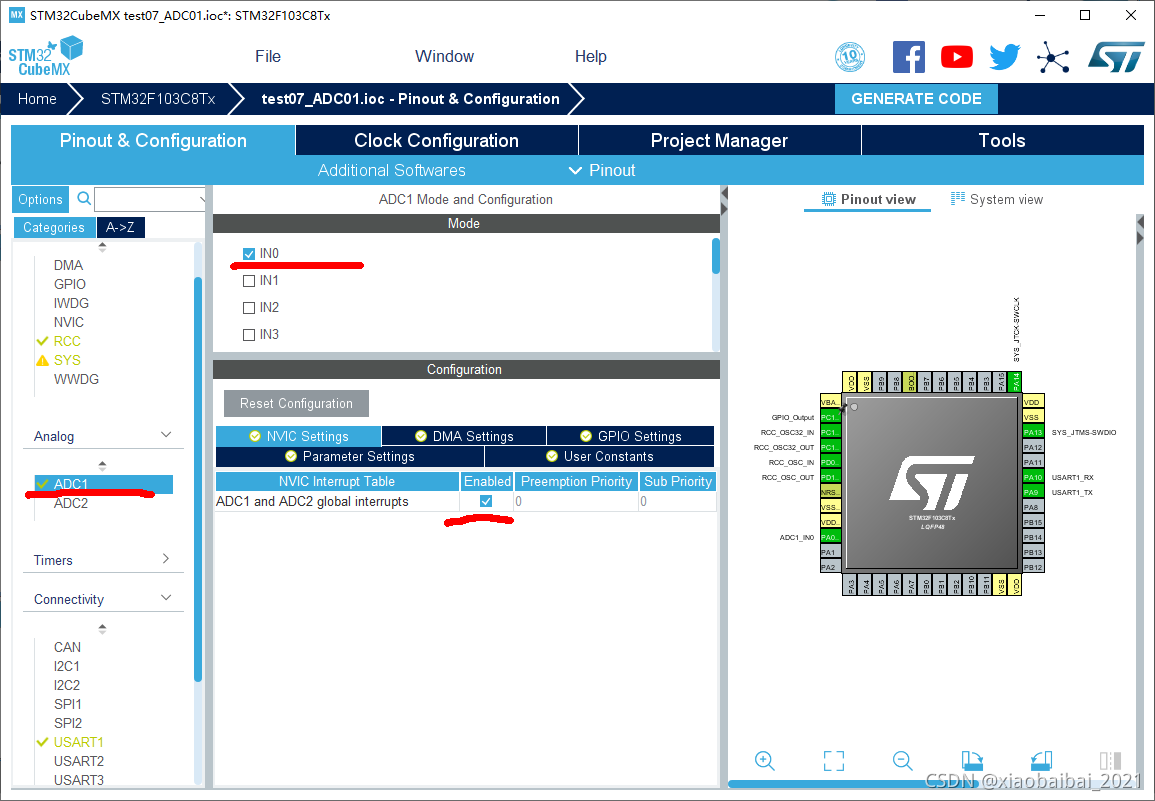This screenshot has height=801, width=1155.
Task: Enable the IN1 channel checkbox
Action: click(x=249, y=281)
